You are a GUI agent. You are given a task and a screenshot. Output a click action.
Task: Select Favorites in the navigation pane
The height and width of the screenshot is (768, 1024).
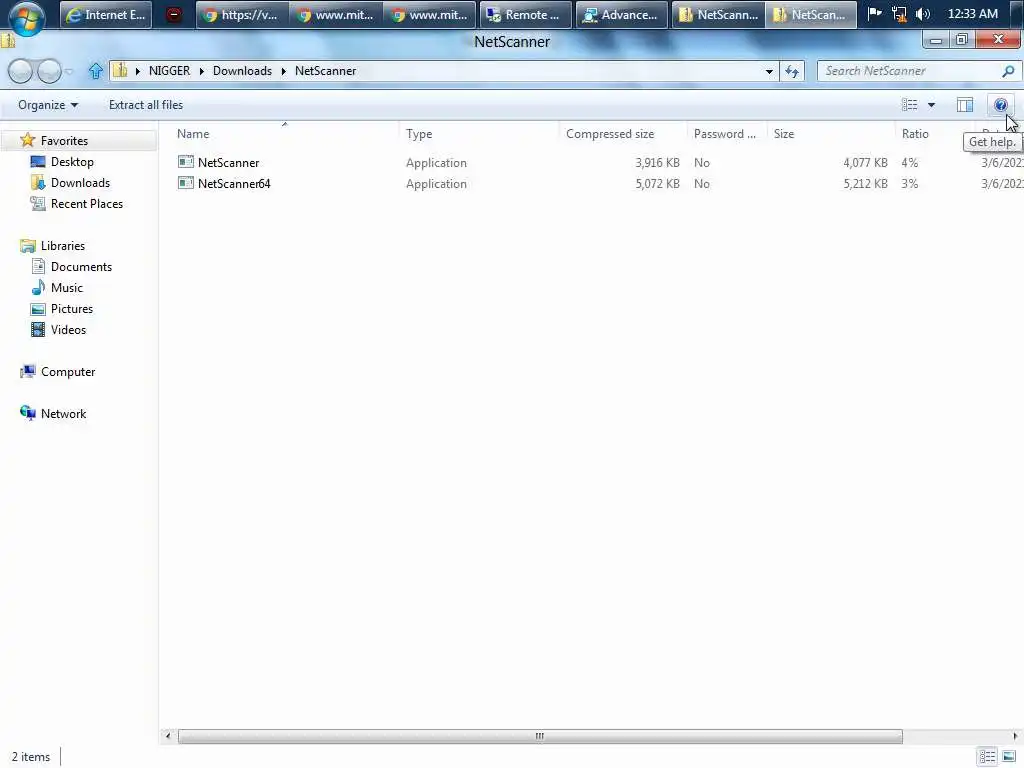pos(64,140)
